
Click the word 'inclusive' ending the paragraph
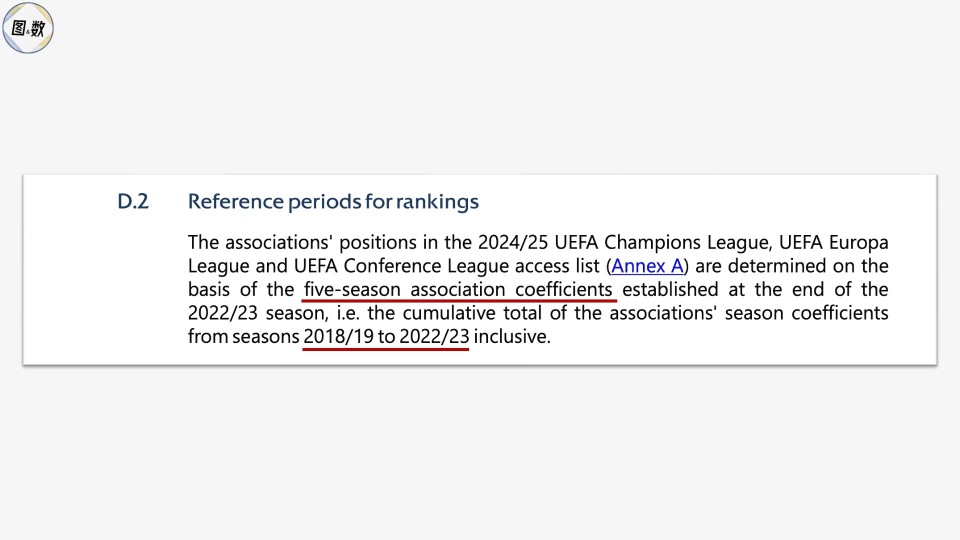pyautogui.click(x=510, y=337)
